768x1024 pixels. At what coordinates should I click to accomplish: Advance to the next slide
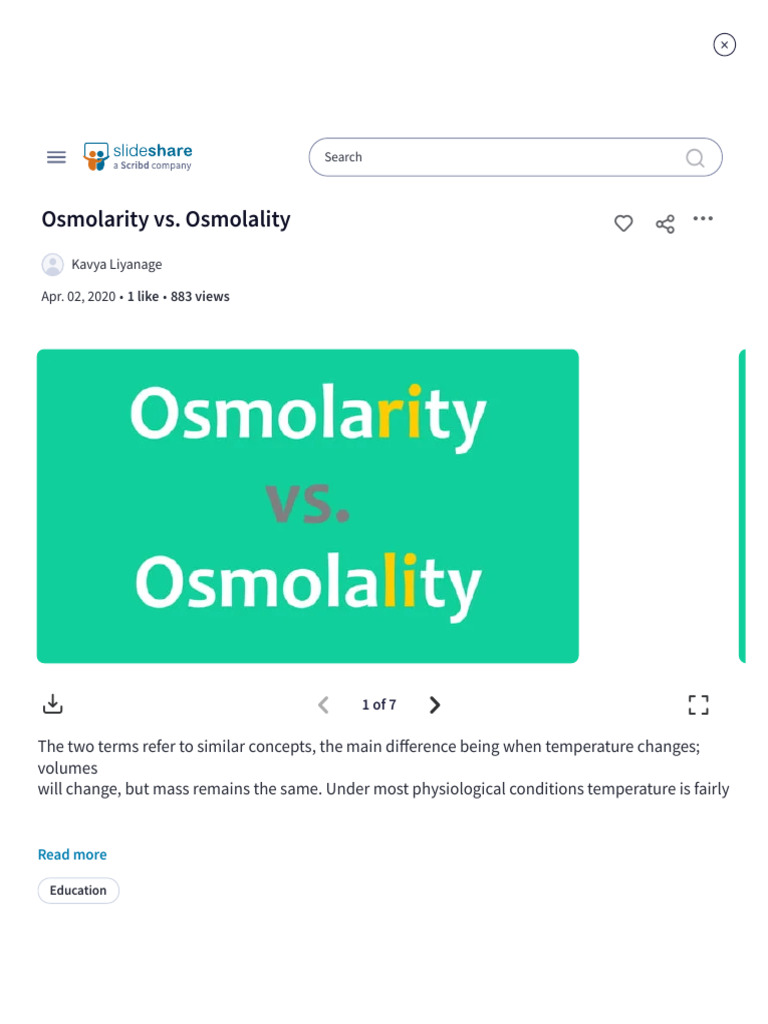(434, 705)
